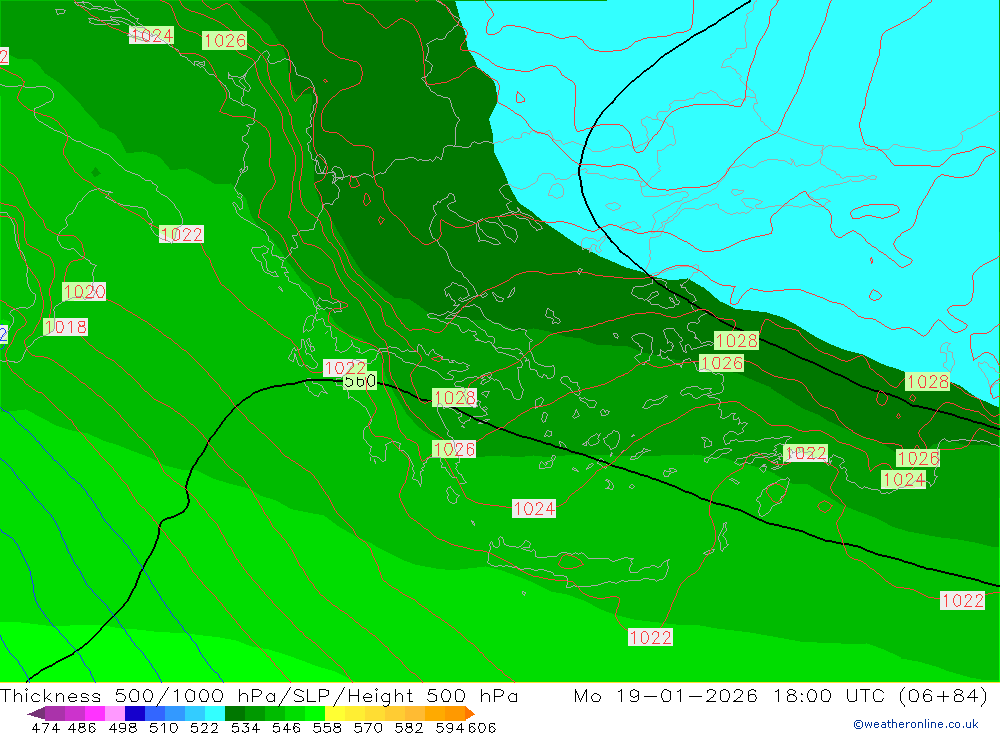This screenshot has width=1000, height=733.
Task: Pick the light pink legend swatch above 498
Action: click(115, 713)
